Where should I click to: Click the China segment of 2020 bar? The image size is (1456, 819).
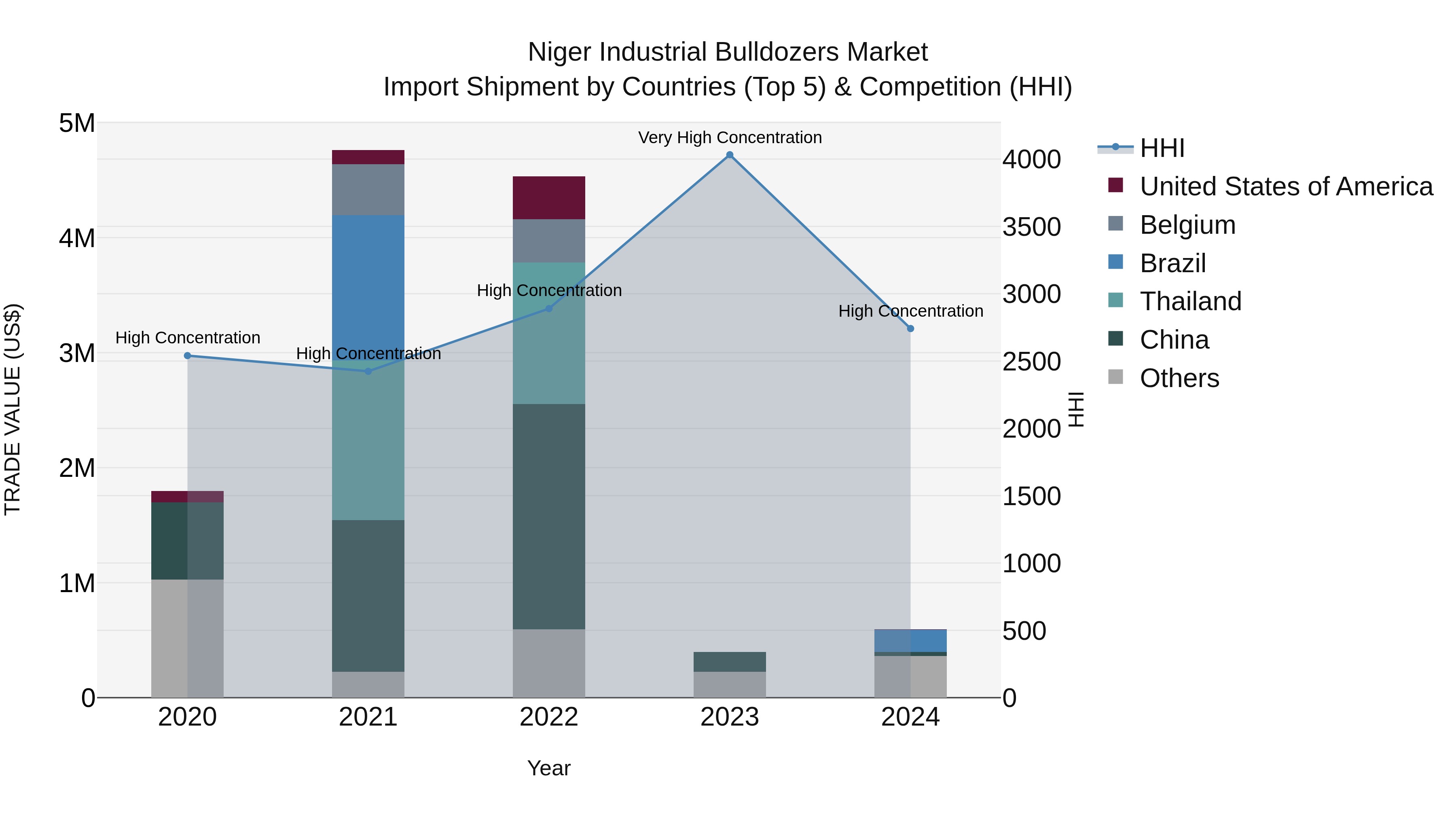188,541
